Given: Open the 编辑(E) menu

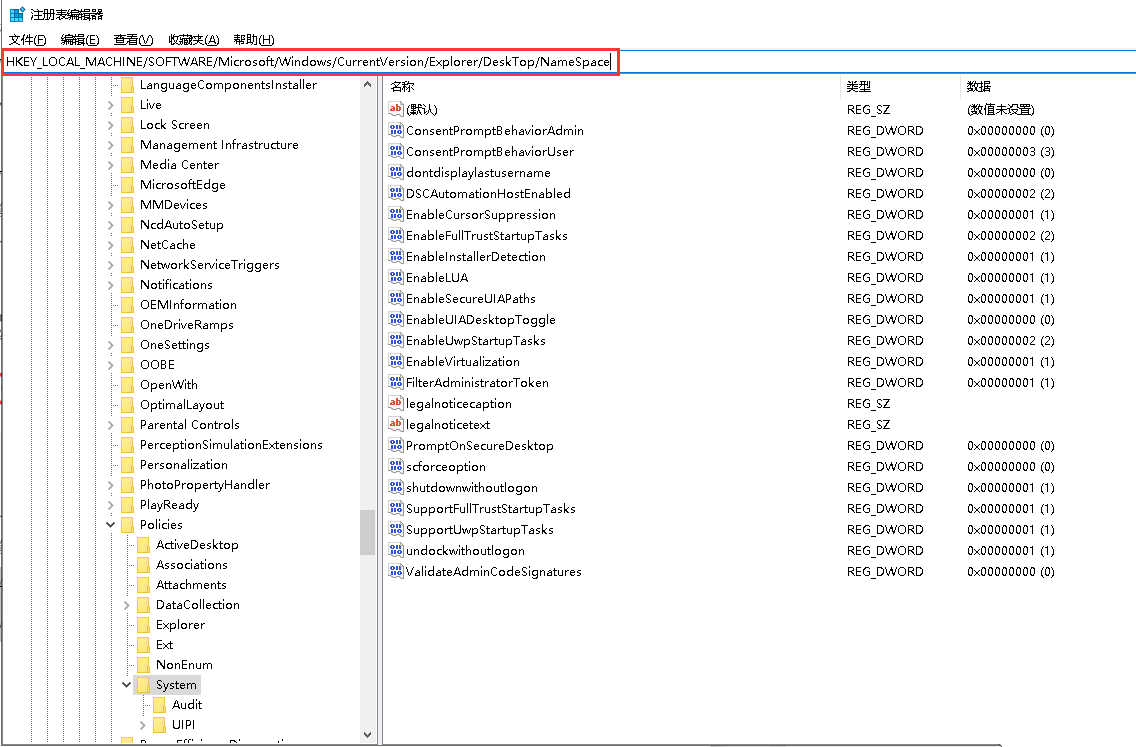Looking at the screenshot, I should pyautogui.click(x=80, y=40).
